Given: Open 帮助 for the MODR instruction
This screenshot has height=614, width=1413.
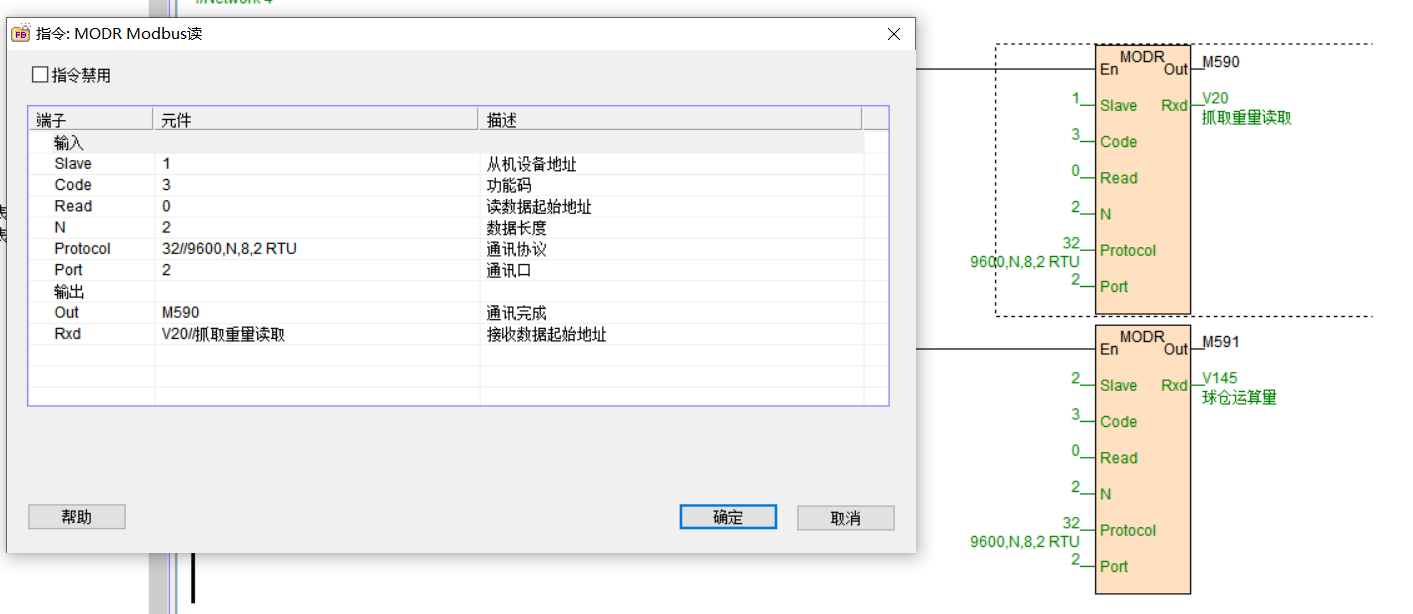Looking at the screenshot, I should click(x=77, y=517).
